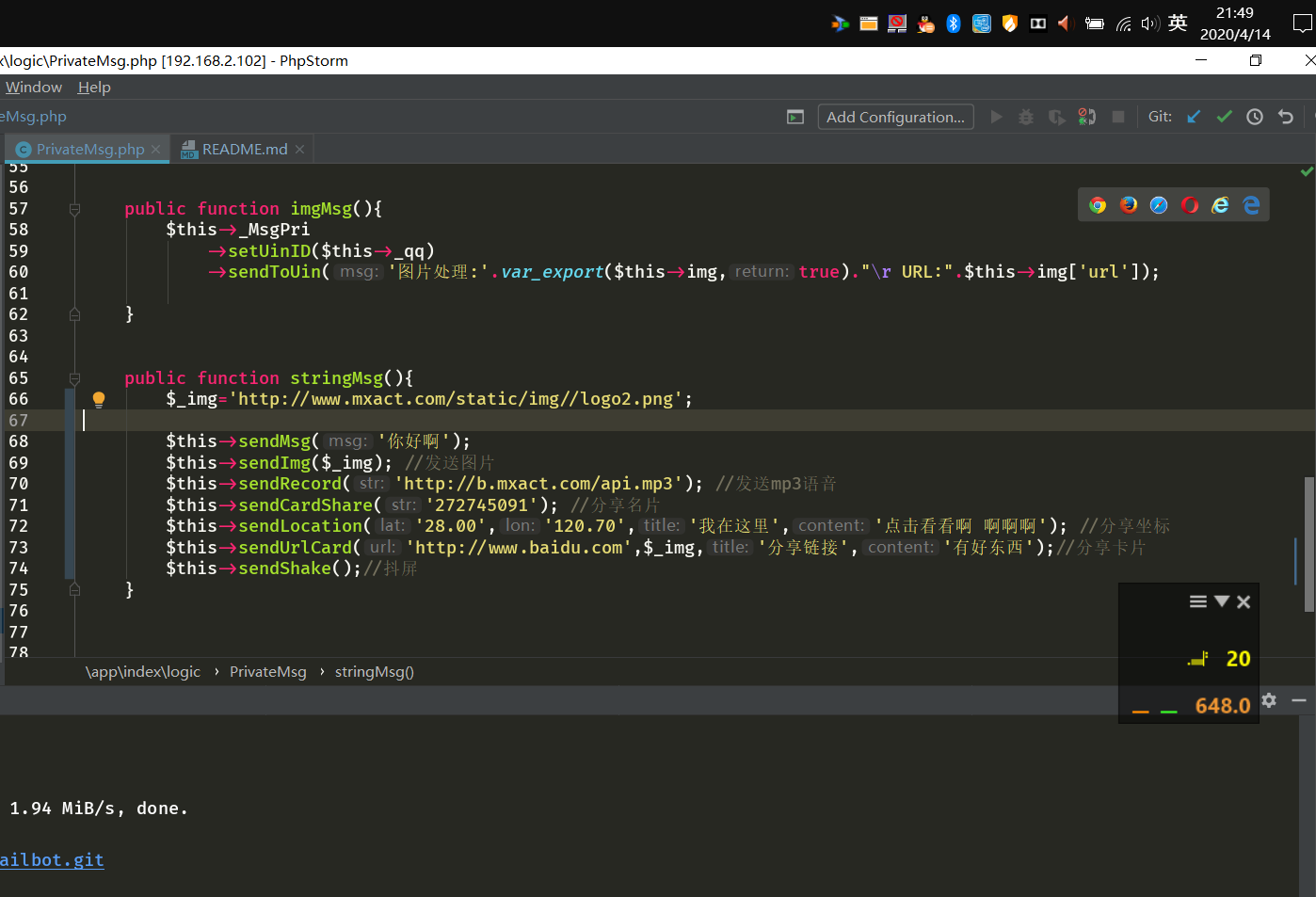
Task: Place cursor on empty line 67
Action: coord(697,420)
